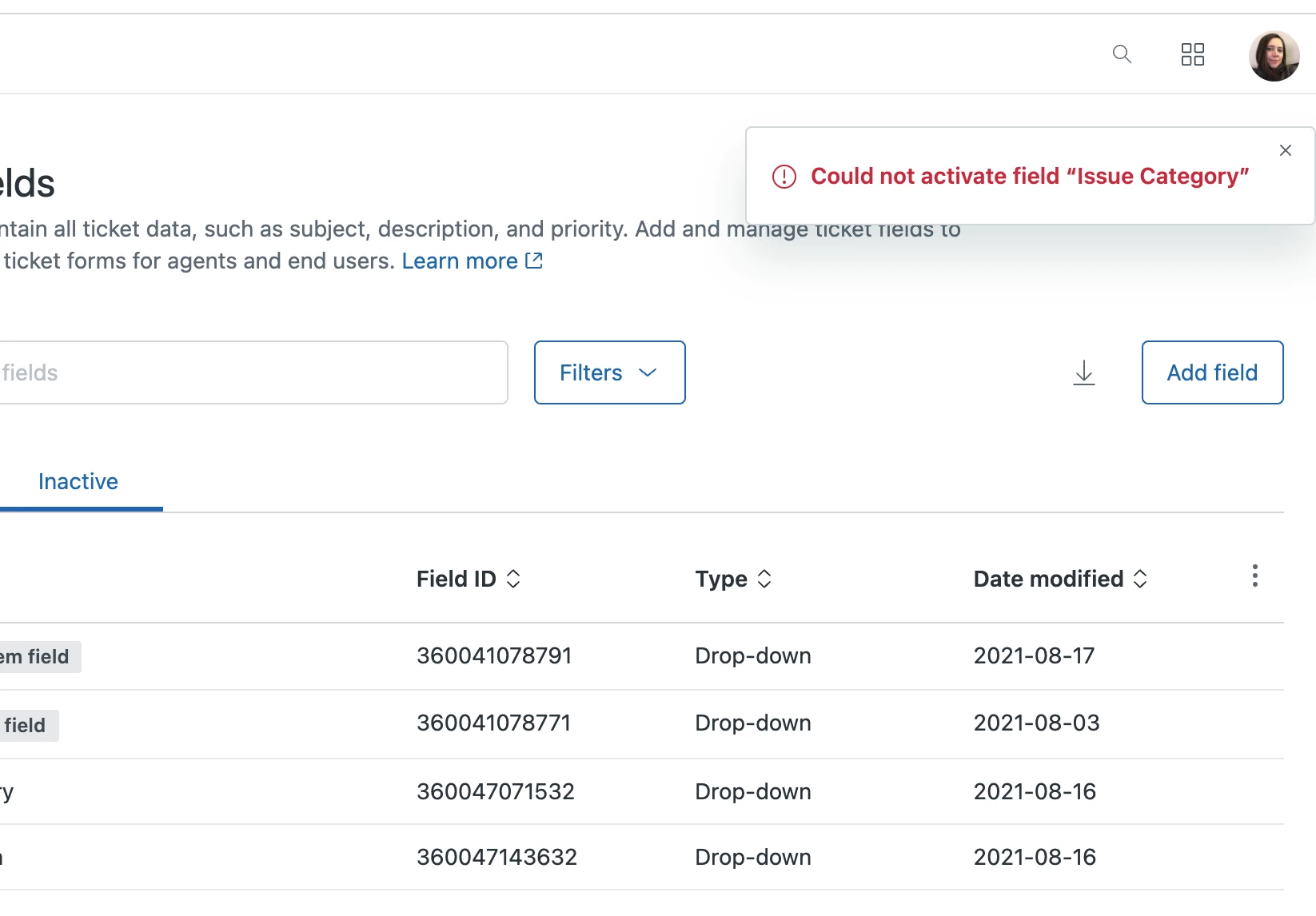Click the Add field button
The image size is (1316, 916).
click(x=1212, y=372)
